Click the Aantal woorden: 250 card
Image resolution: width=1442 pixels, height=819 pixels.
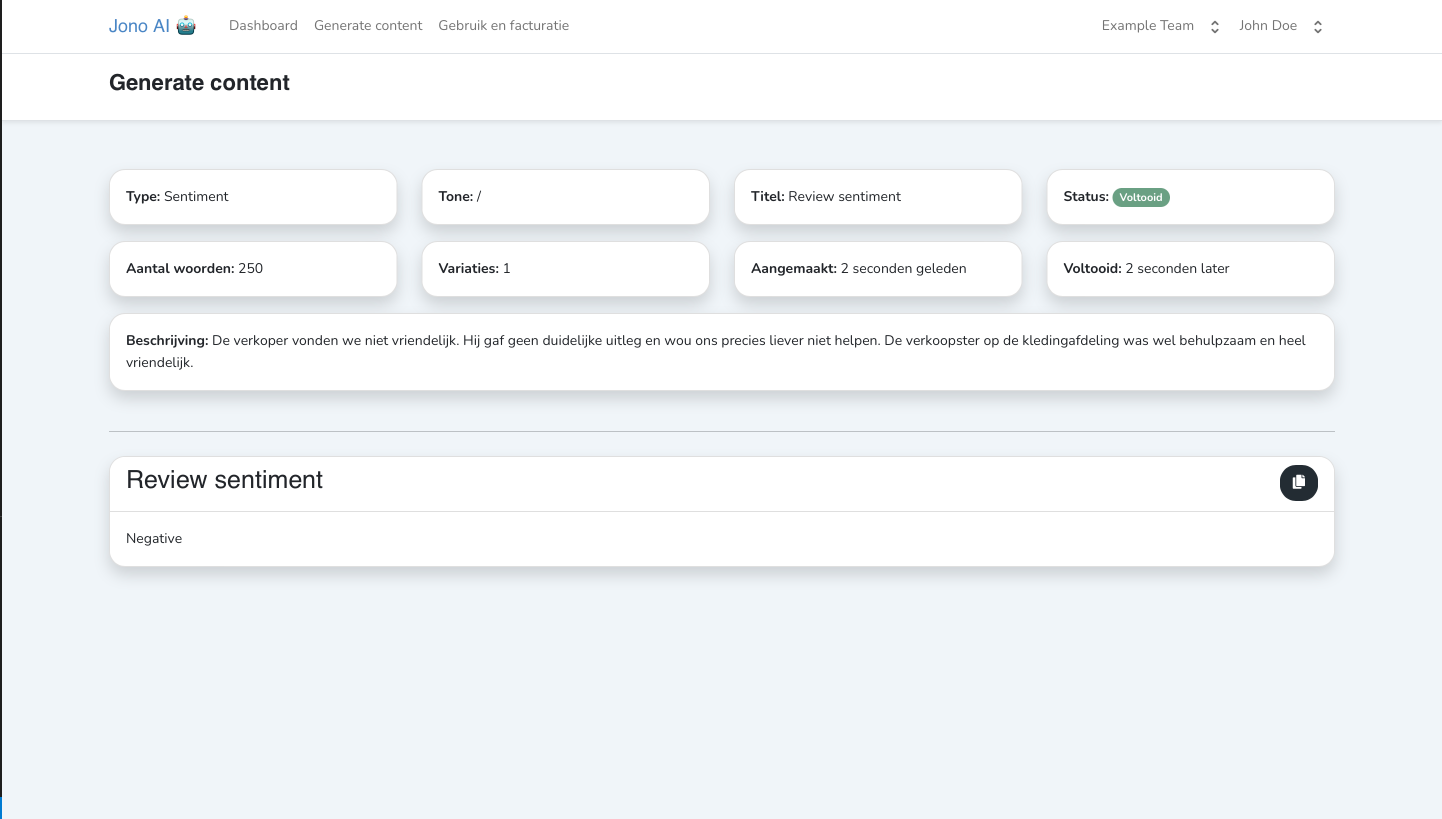click(x=252, y=269)
